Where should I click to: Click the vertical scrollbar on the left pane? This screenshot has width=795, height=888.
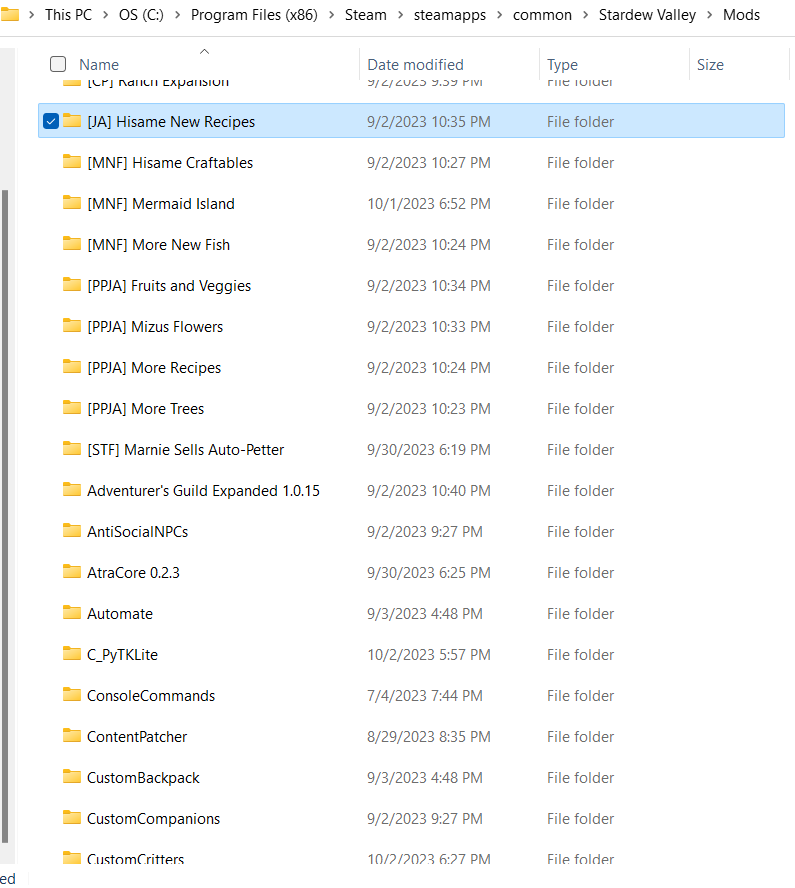click(x=5, y=516)
